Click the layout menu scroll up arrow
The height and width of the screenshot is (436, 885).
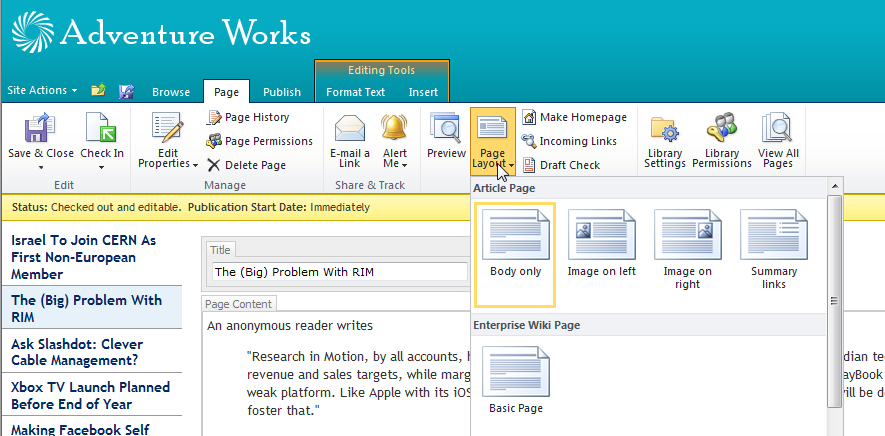(x=835, y=186)
